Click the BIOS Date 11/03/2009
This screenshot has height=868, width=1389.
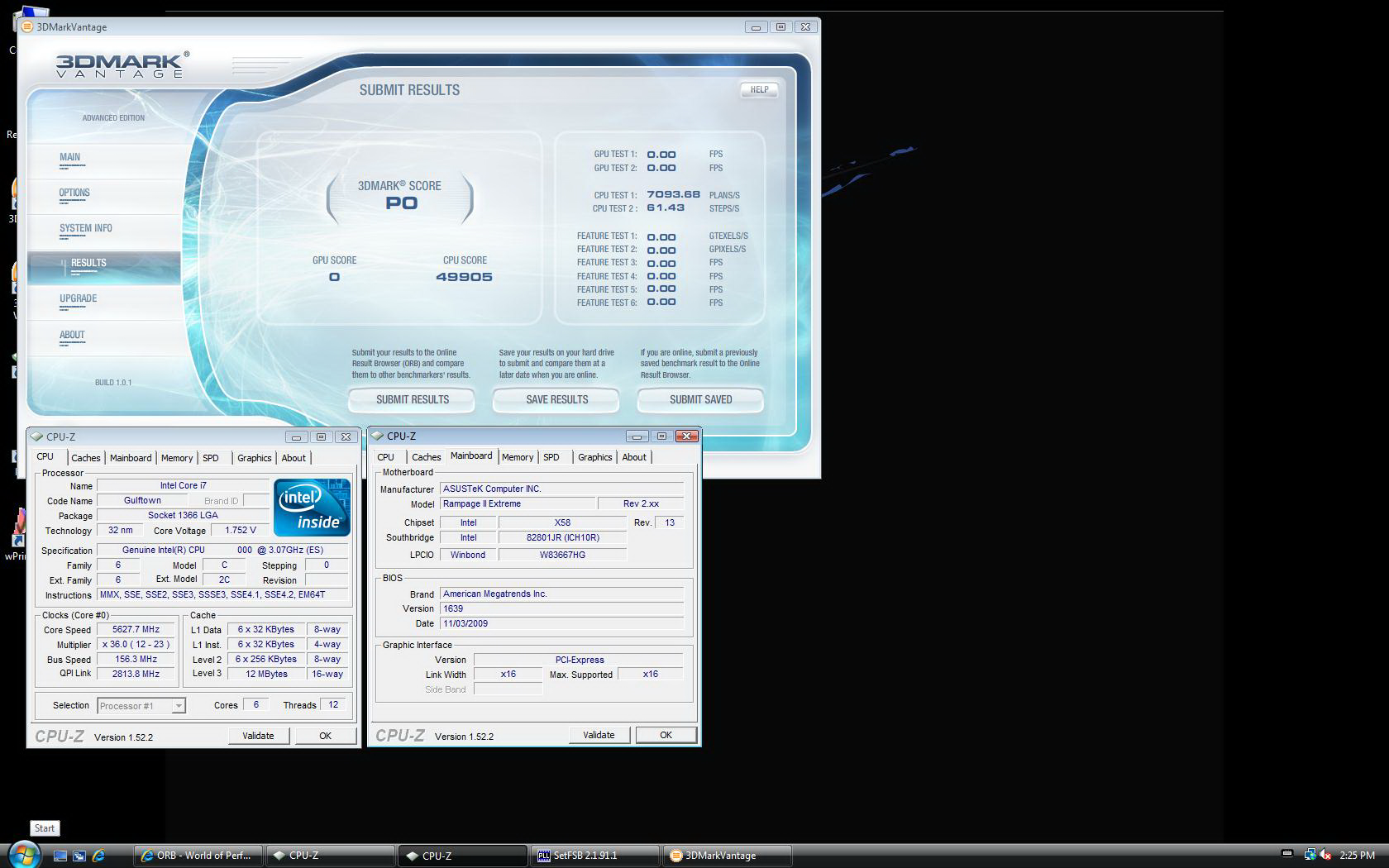click(x=562, y=623)
